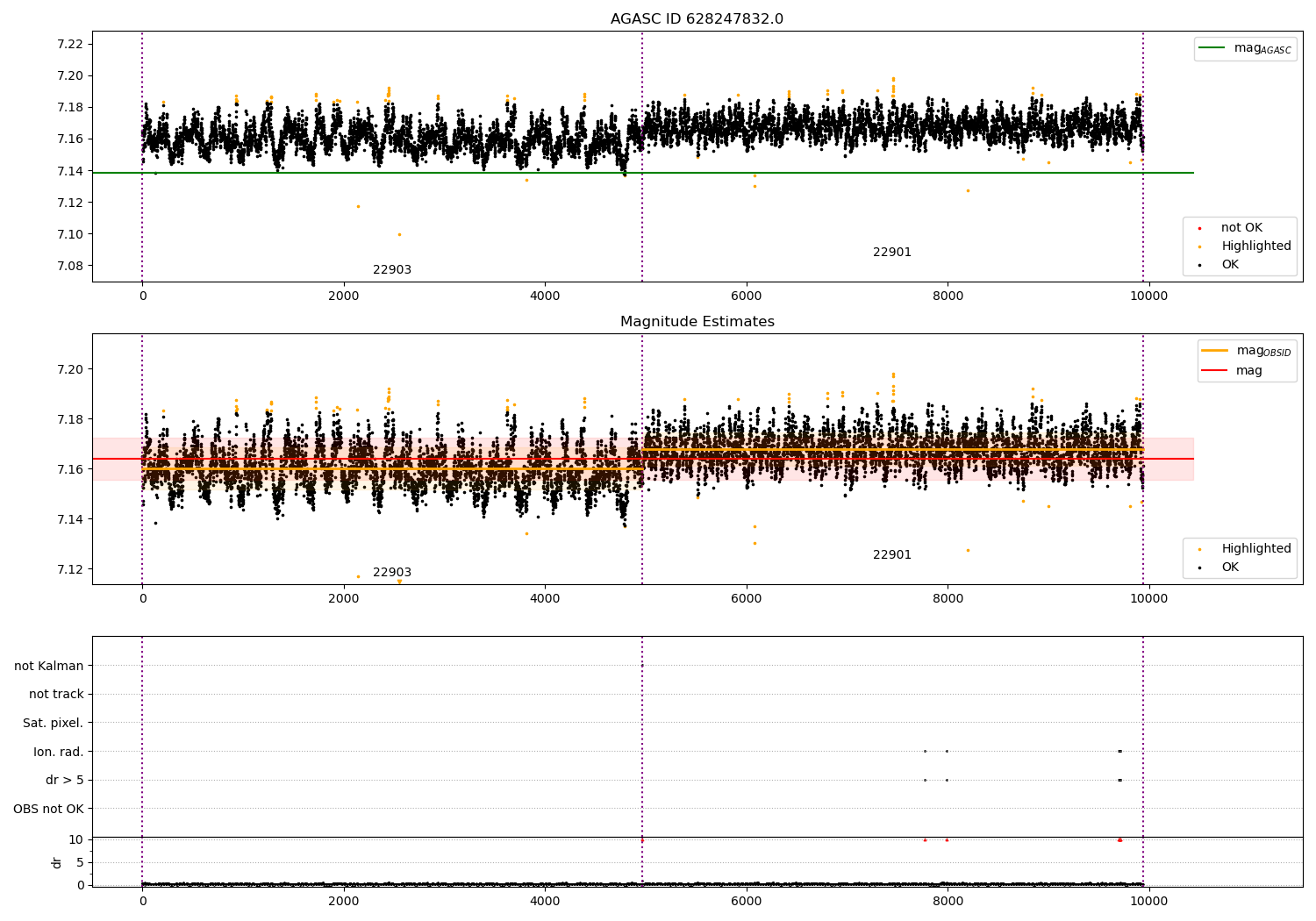Click the "7.10" y-axis tick in the AGASC plot
The image size is (1316, 921).
[x=70, y=235]
